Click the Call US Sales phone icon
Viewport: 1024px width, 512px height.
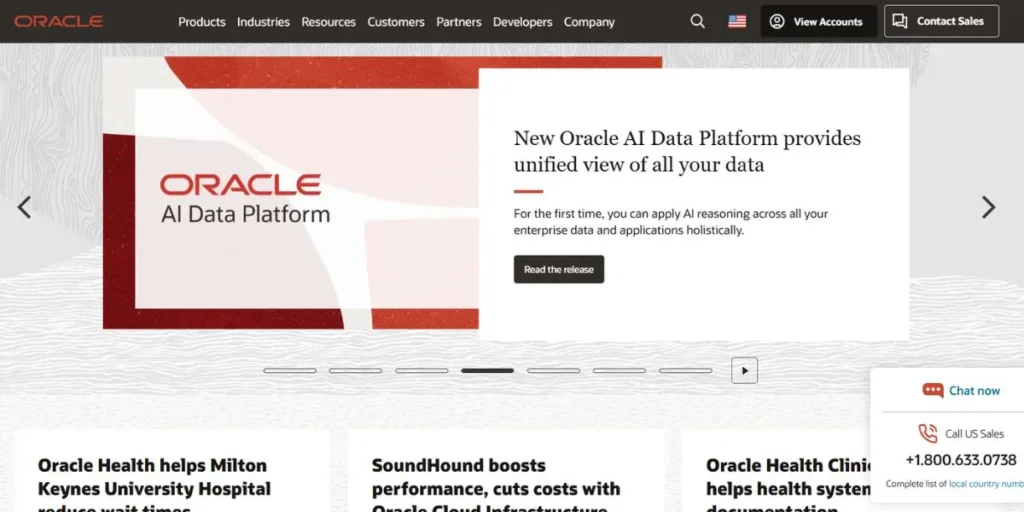[927, 434]
